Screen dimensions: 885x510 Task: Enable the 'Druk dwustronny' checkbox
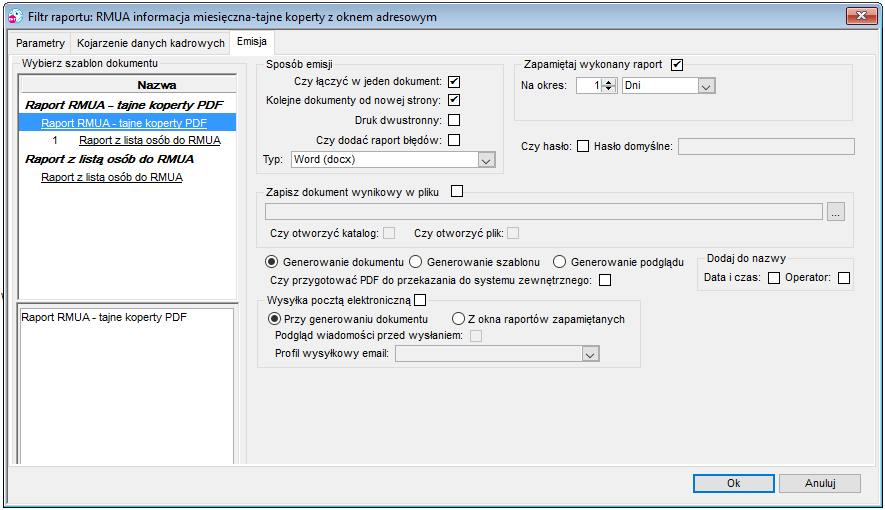[454, 120]
